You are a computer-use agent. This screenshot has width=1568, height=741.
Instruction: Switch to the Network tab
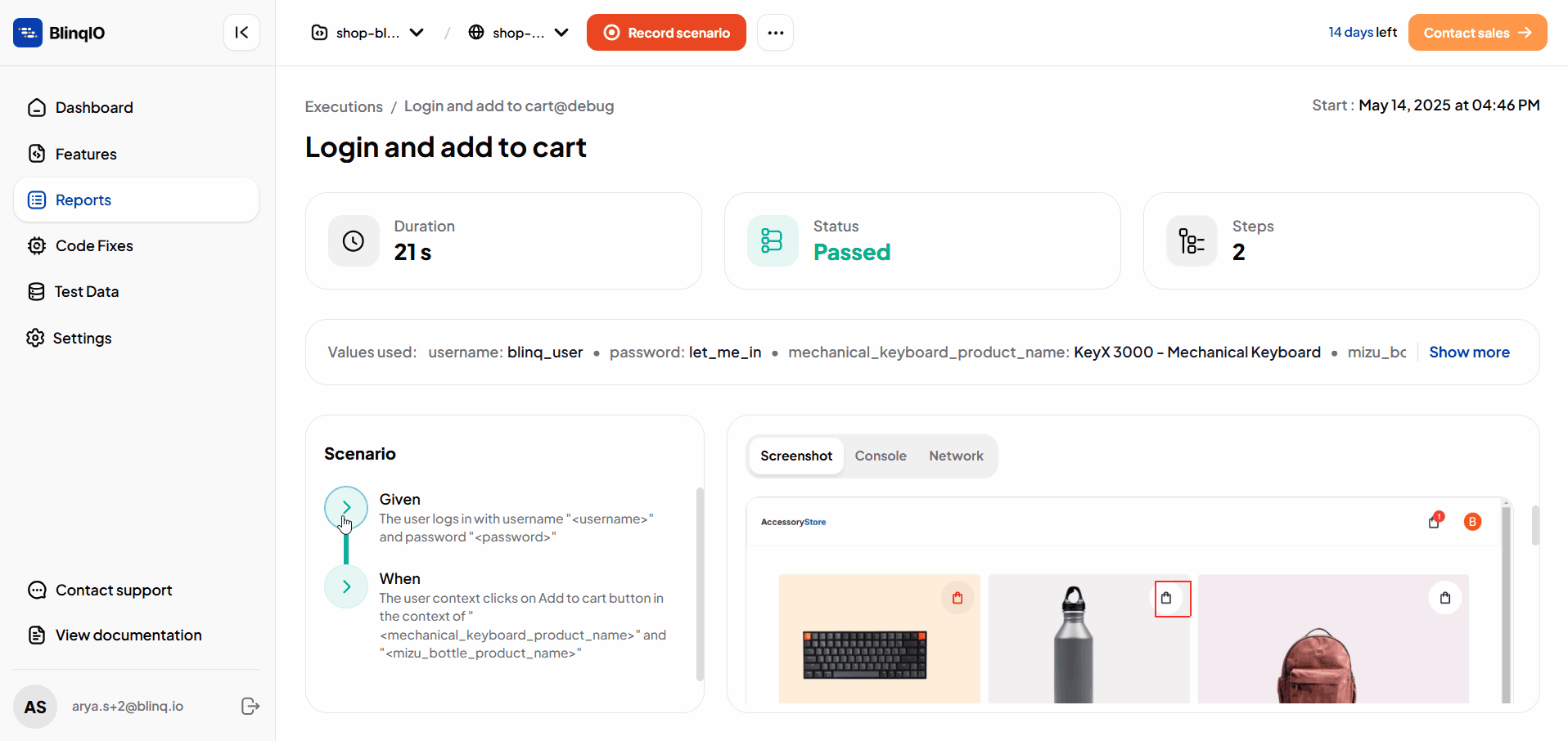[956, 456]
